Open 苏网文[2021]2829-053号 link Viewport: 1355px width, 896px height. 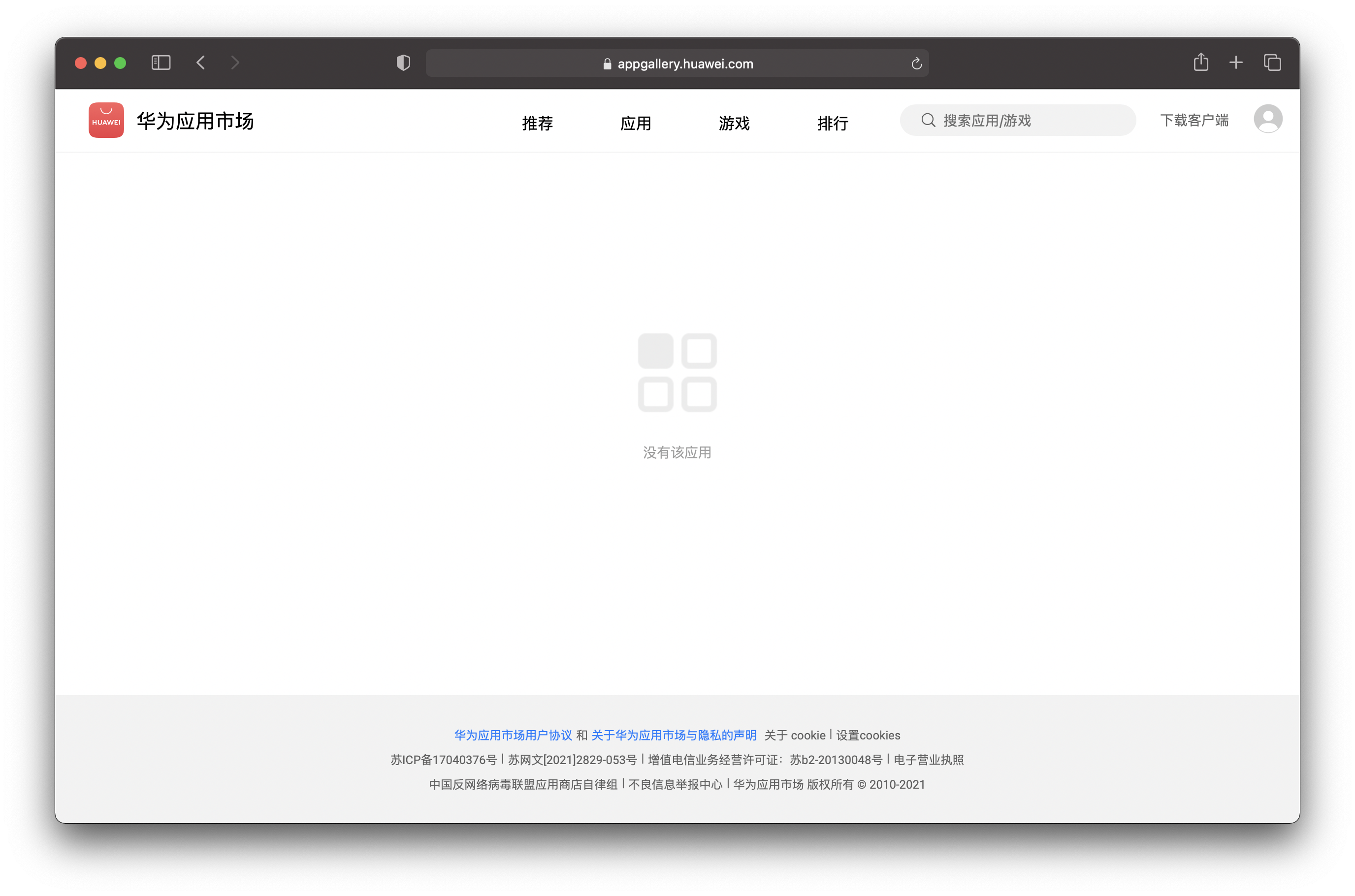point(572,760)
